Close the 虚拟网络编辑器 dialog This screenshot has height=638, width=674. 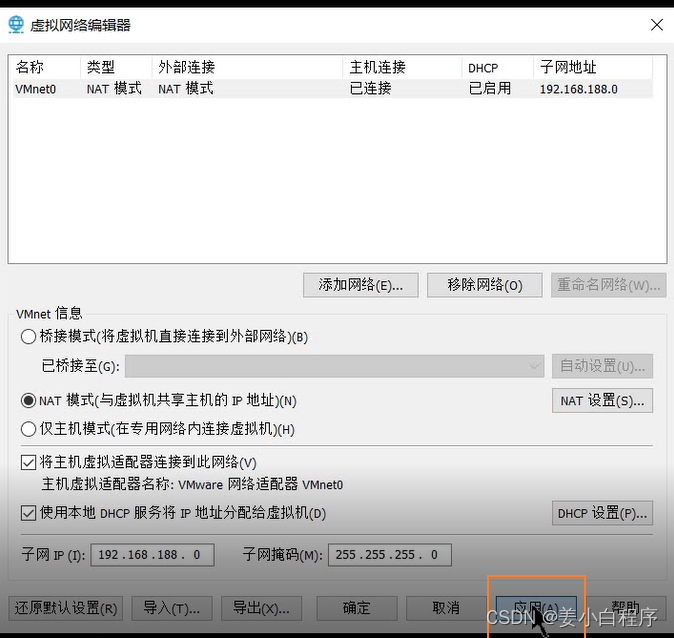[x=656, y=25]
